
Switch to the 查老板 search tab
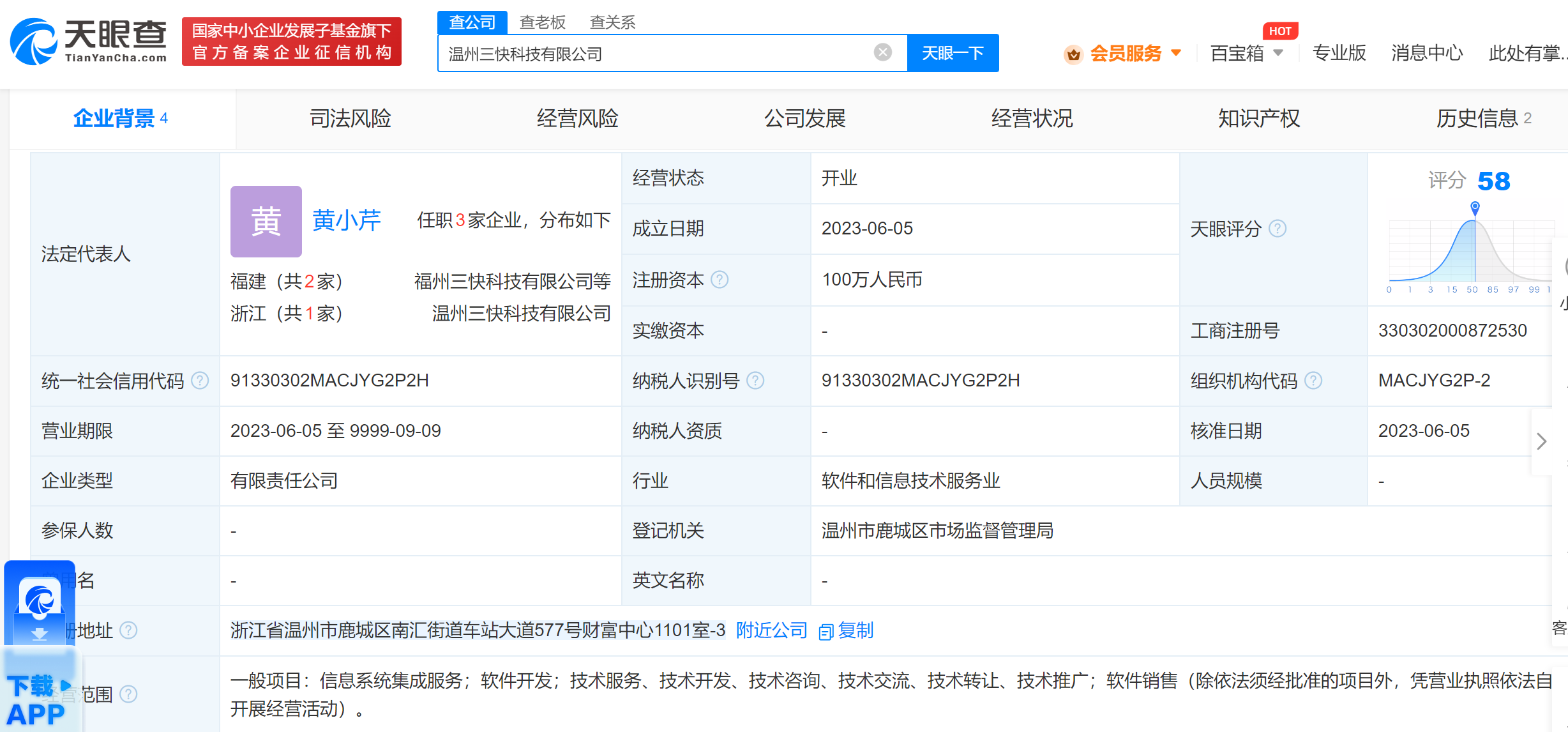click(x=542, y=22)
